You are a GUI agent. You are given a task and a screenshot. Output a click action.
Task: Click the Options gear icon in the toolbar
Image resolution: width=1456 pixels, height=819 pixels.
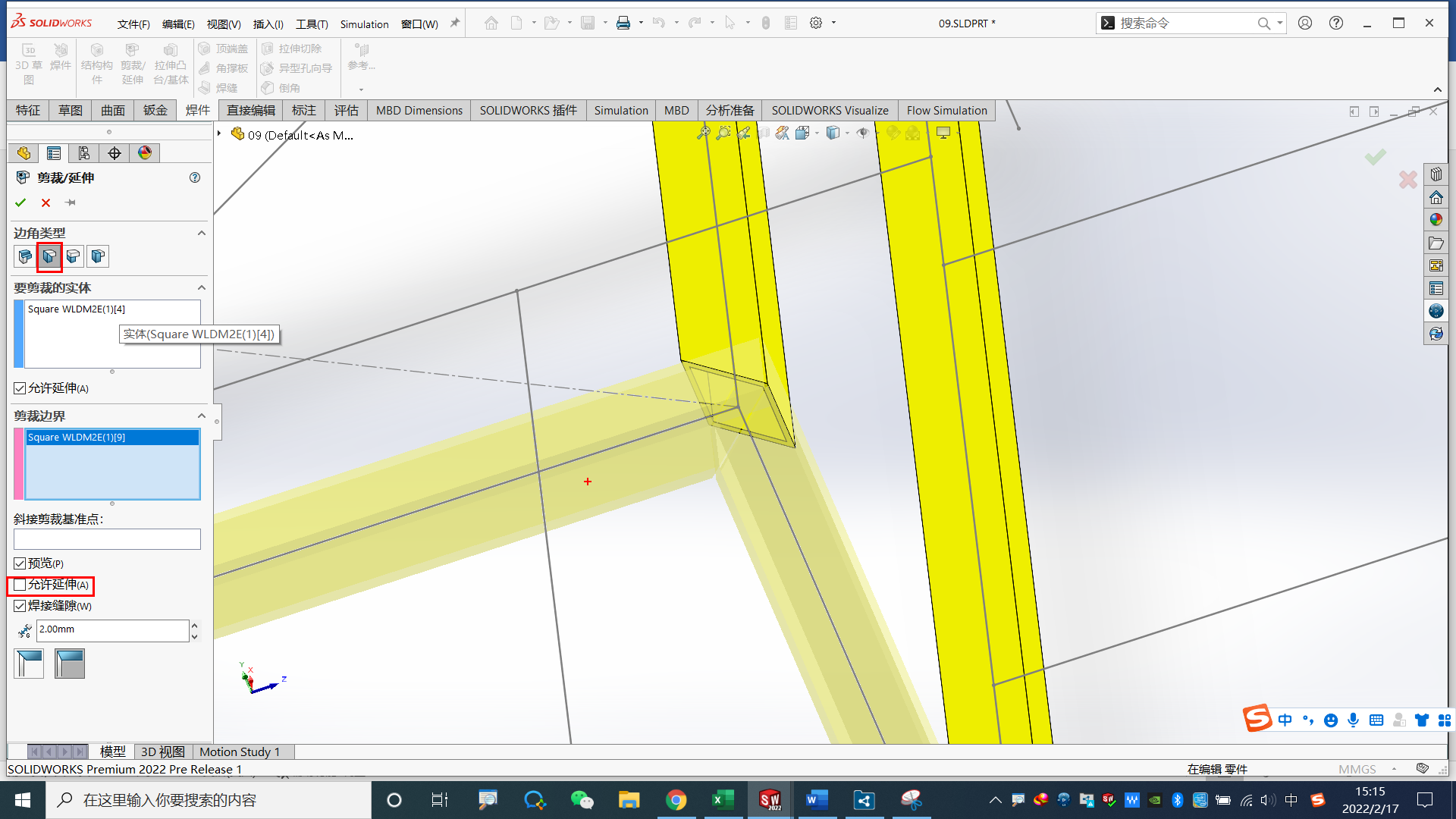(x=816, y=23)
